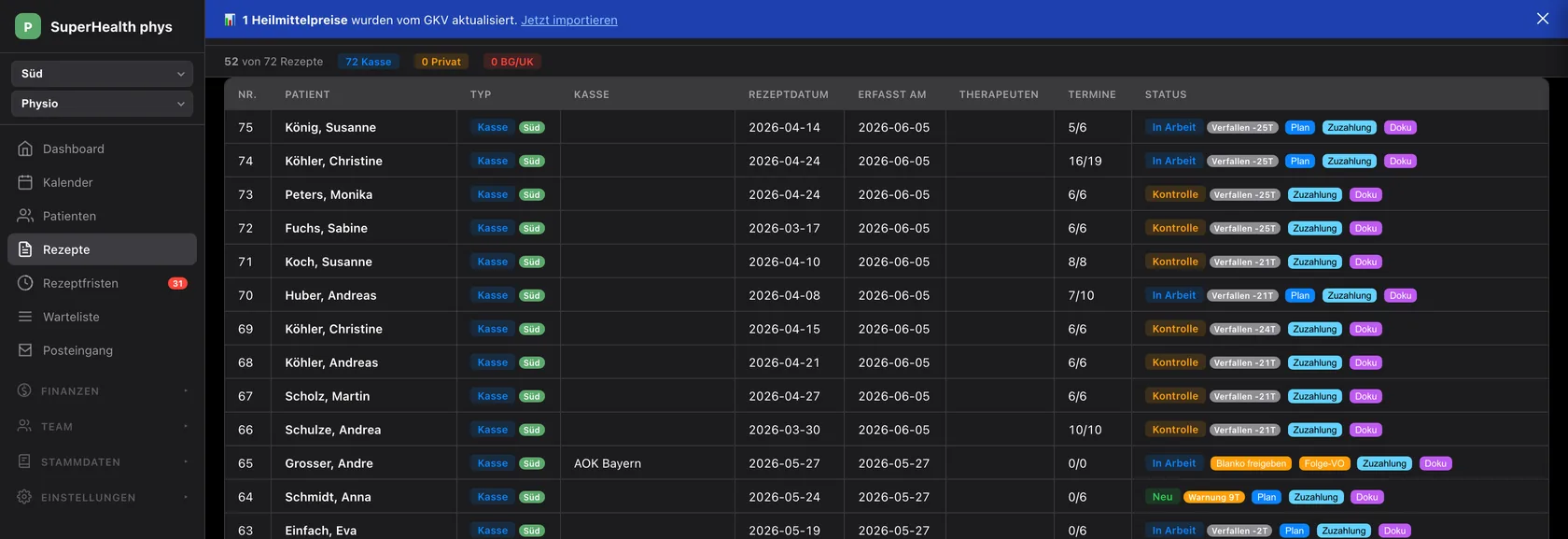This screenshot has width=1568, height=539.
Task: Open the König, Susanne prescription row
Action: (886, 127)
